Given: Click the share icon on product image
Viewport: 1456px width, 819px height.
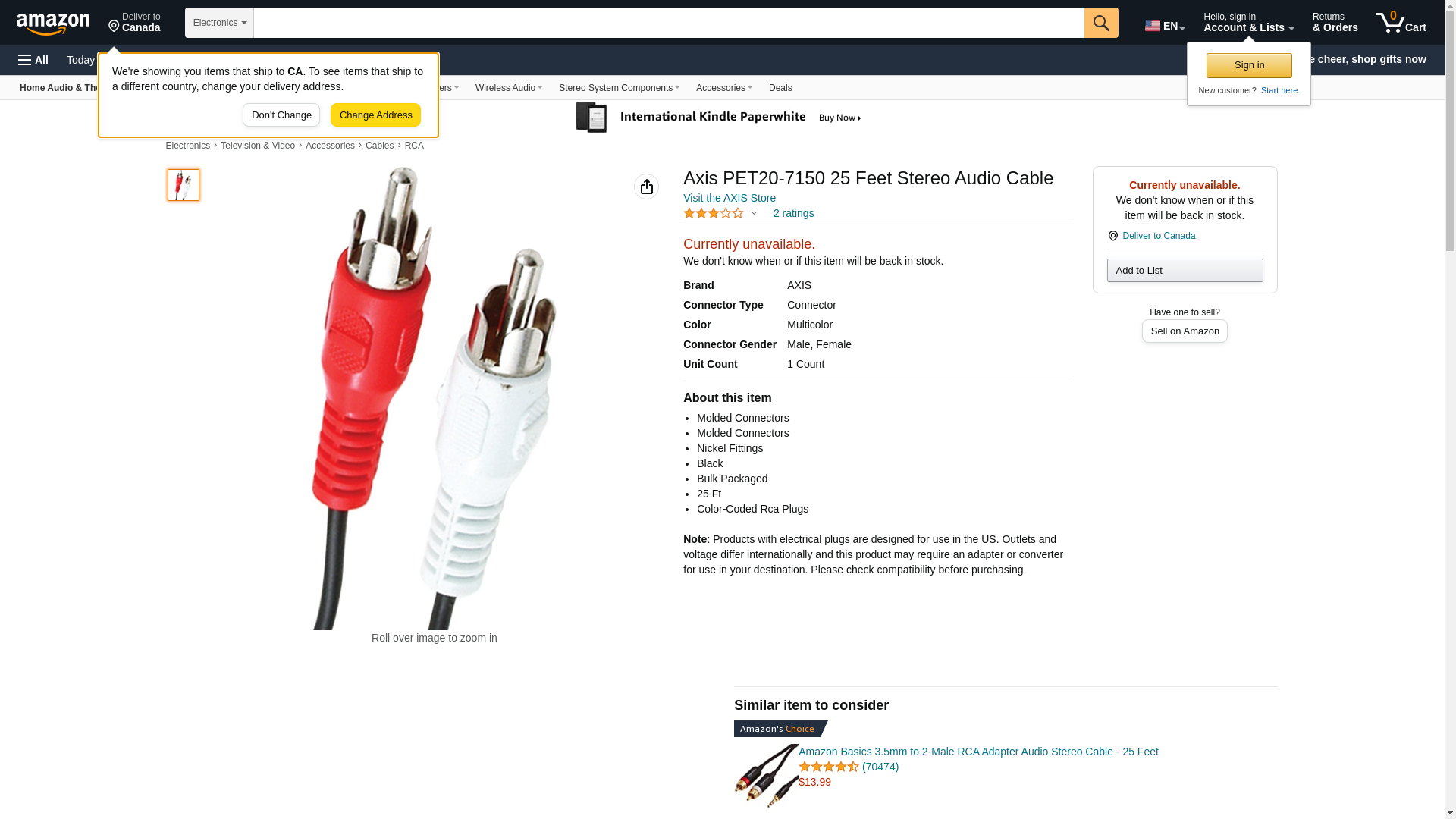Looking at the screenshot, I should tap(646, 187).
